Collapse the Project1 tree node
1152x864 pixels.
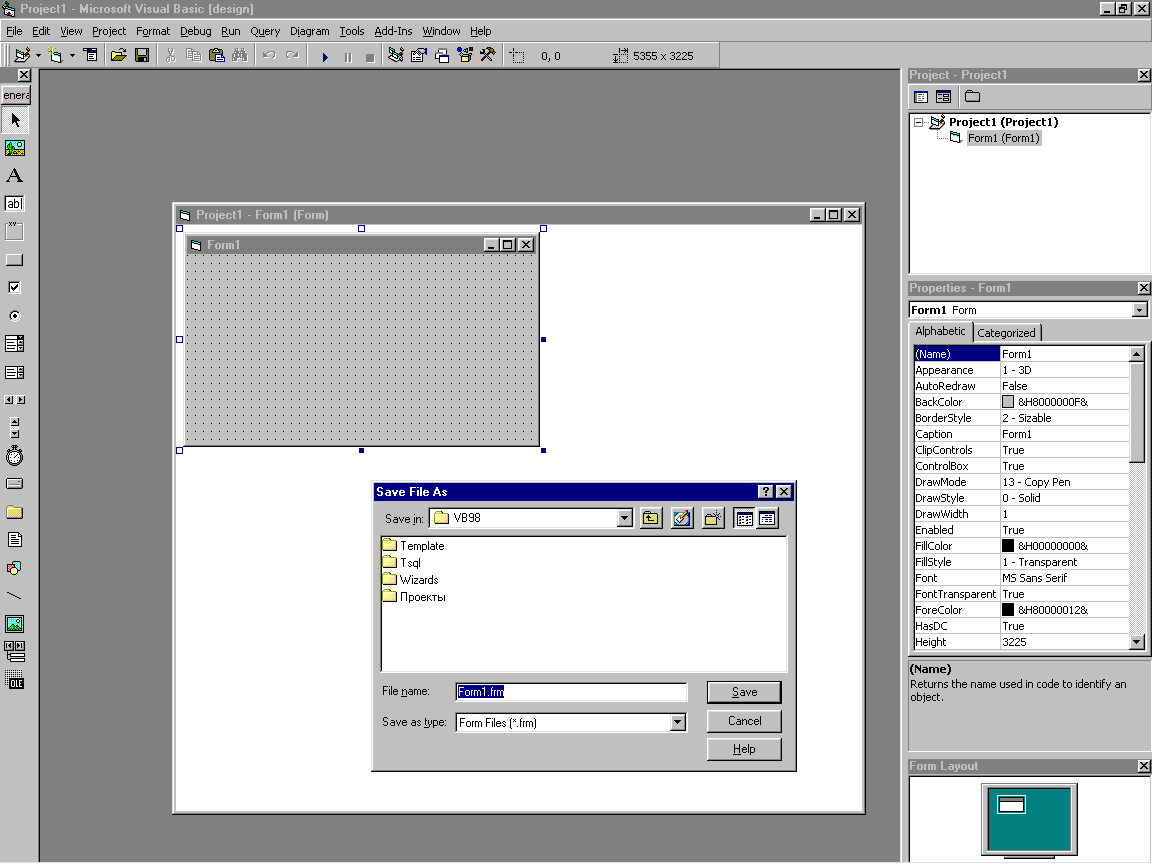click(x=918, y=122)
